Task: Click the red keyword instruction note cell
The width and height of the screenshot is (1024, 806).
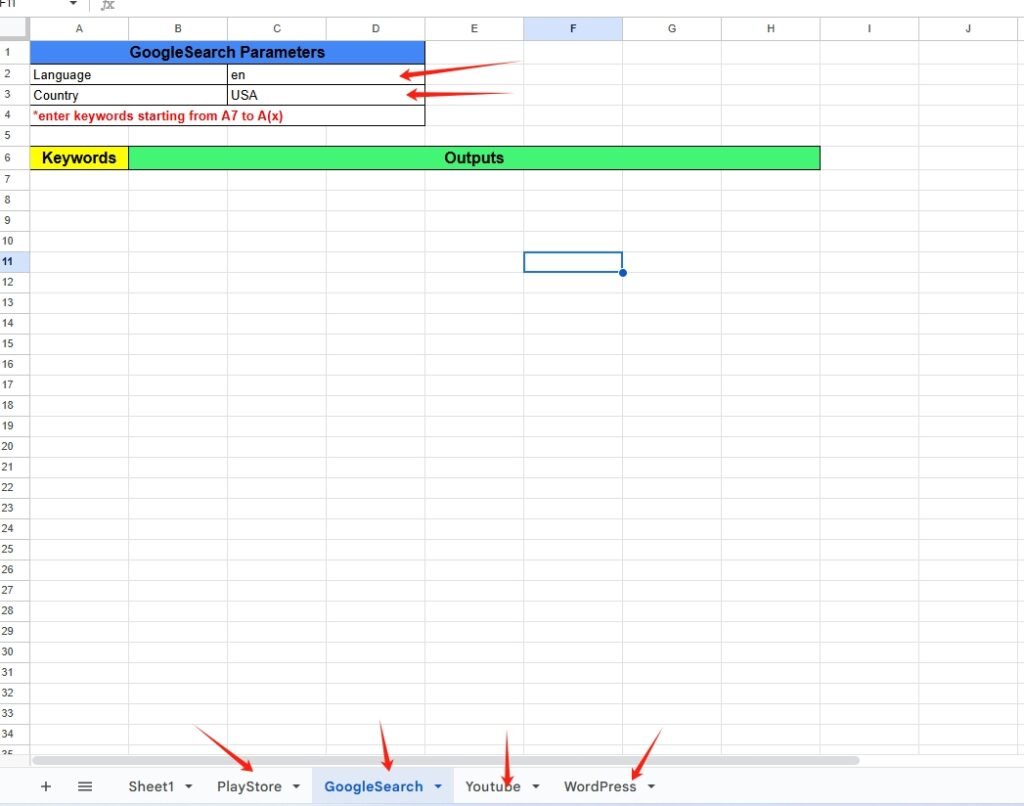Action: 227,116
